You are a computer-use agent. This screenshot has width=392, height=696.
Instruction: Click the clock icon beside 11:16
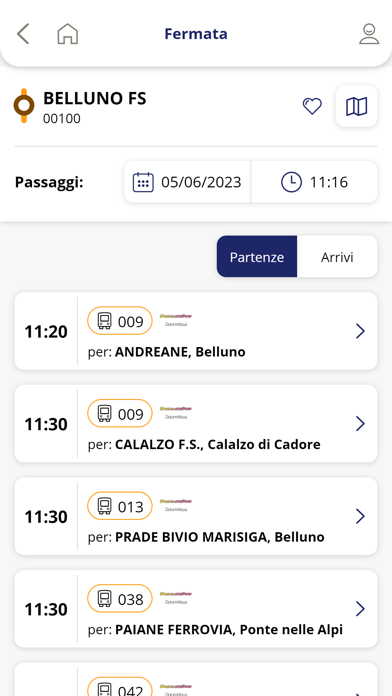tap(291, 182)
